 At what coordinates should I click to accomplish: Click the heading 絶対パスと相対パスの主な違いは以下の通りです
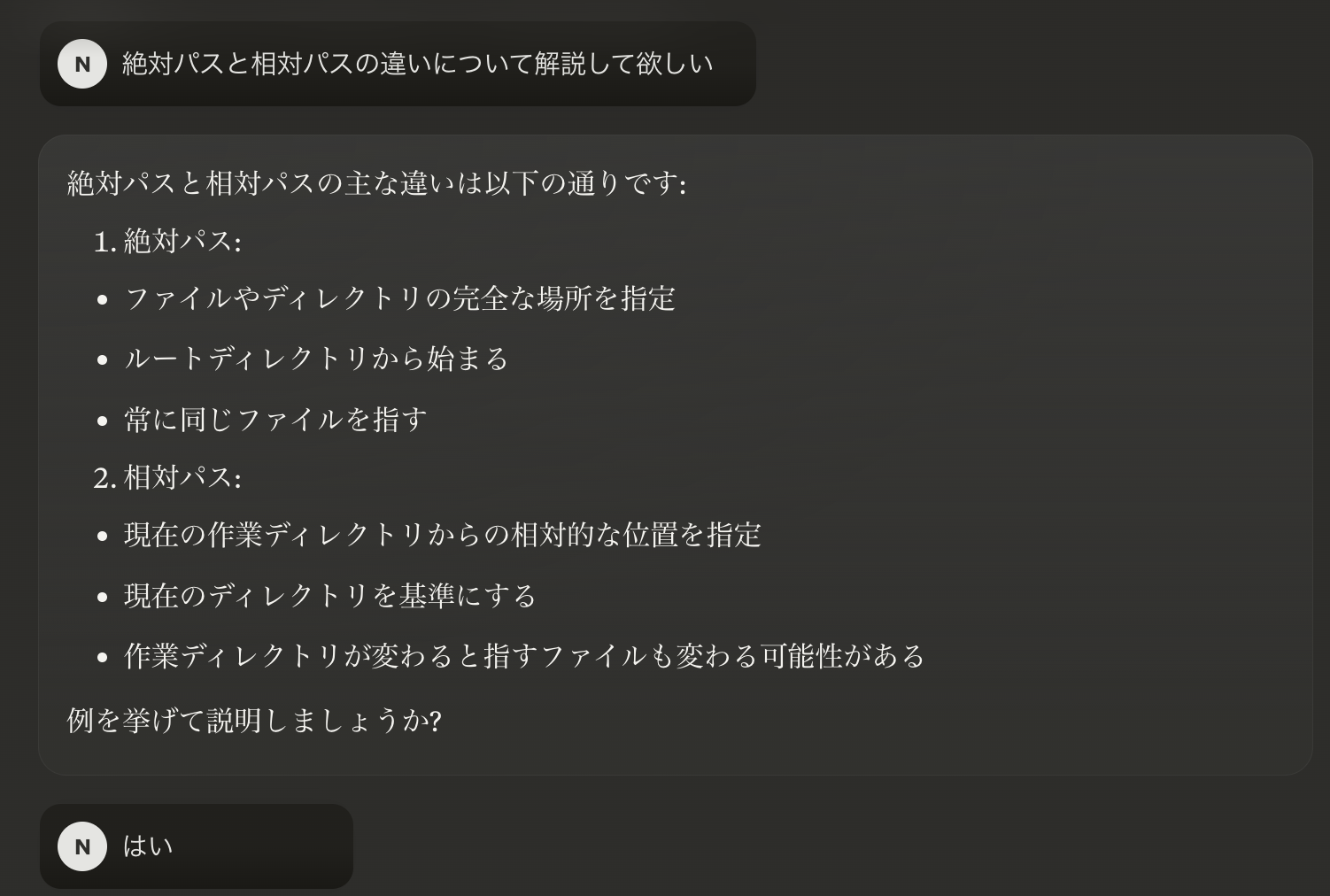[x=378, y=184]
